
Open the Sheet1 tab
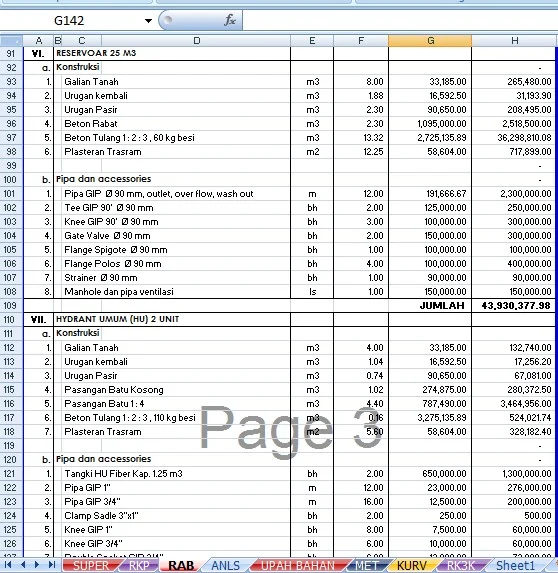click(x=515, y=566)
